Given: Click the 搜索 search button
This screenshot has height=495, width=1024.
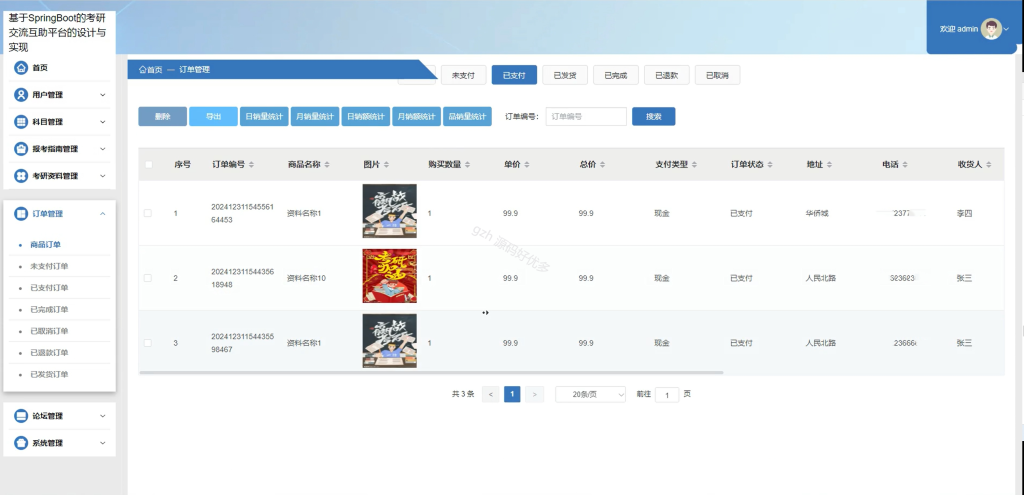Looking at the screenshot, I should pyautogui.click(x=654, y=116).
